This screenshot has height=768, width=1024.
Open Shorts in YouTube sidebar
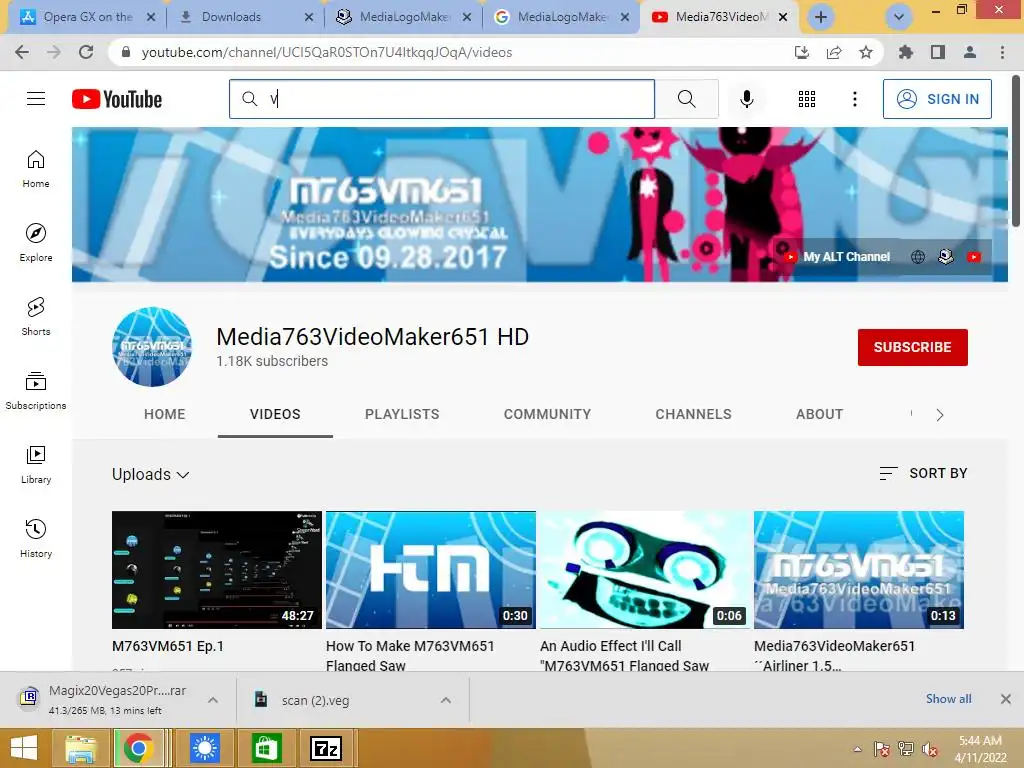(36, 317)
